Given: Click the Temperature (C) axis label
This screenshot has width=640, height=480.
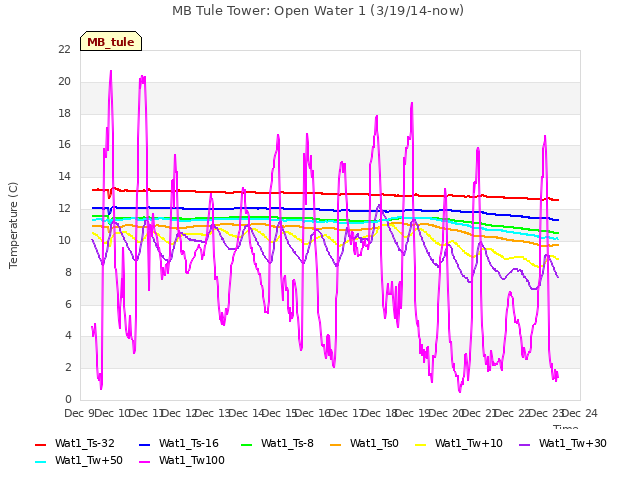Looking at the screenshot, I should (x=13, y=225).
